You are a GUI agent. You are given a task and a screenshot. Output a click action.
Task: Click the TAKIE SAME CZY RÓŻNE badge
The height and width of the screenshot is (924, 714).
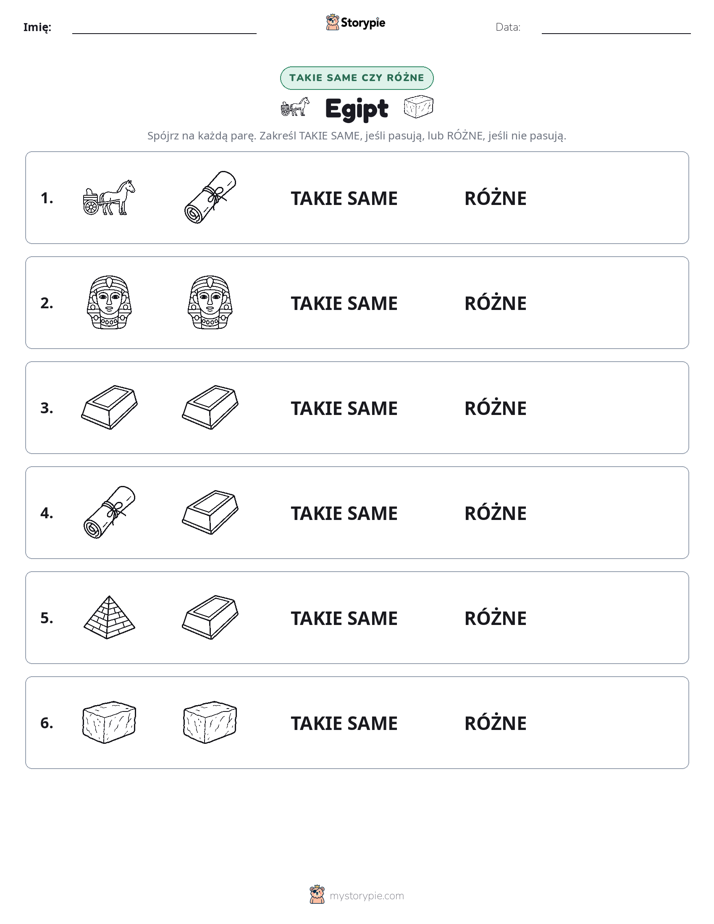357,78
